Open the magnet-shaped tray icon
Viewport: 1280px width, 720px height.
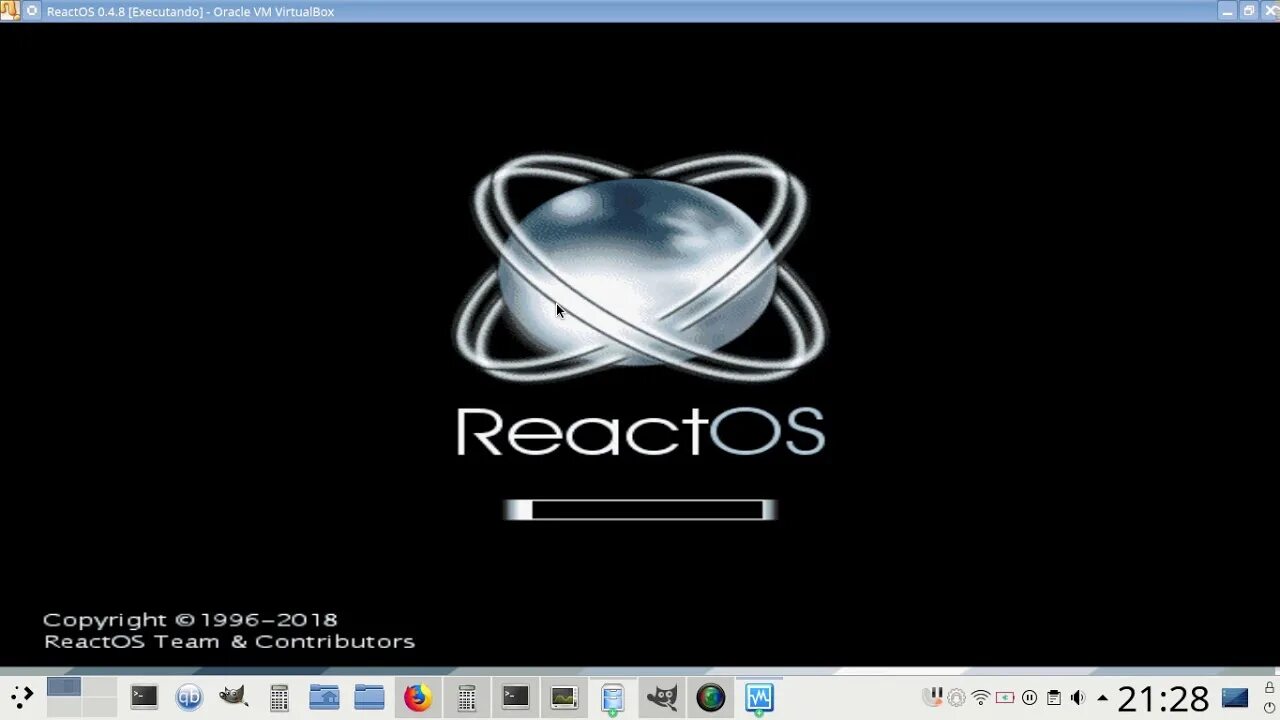(933, 697)
